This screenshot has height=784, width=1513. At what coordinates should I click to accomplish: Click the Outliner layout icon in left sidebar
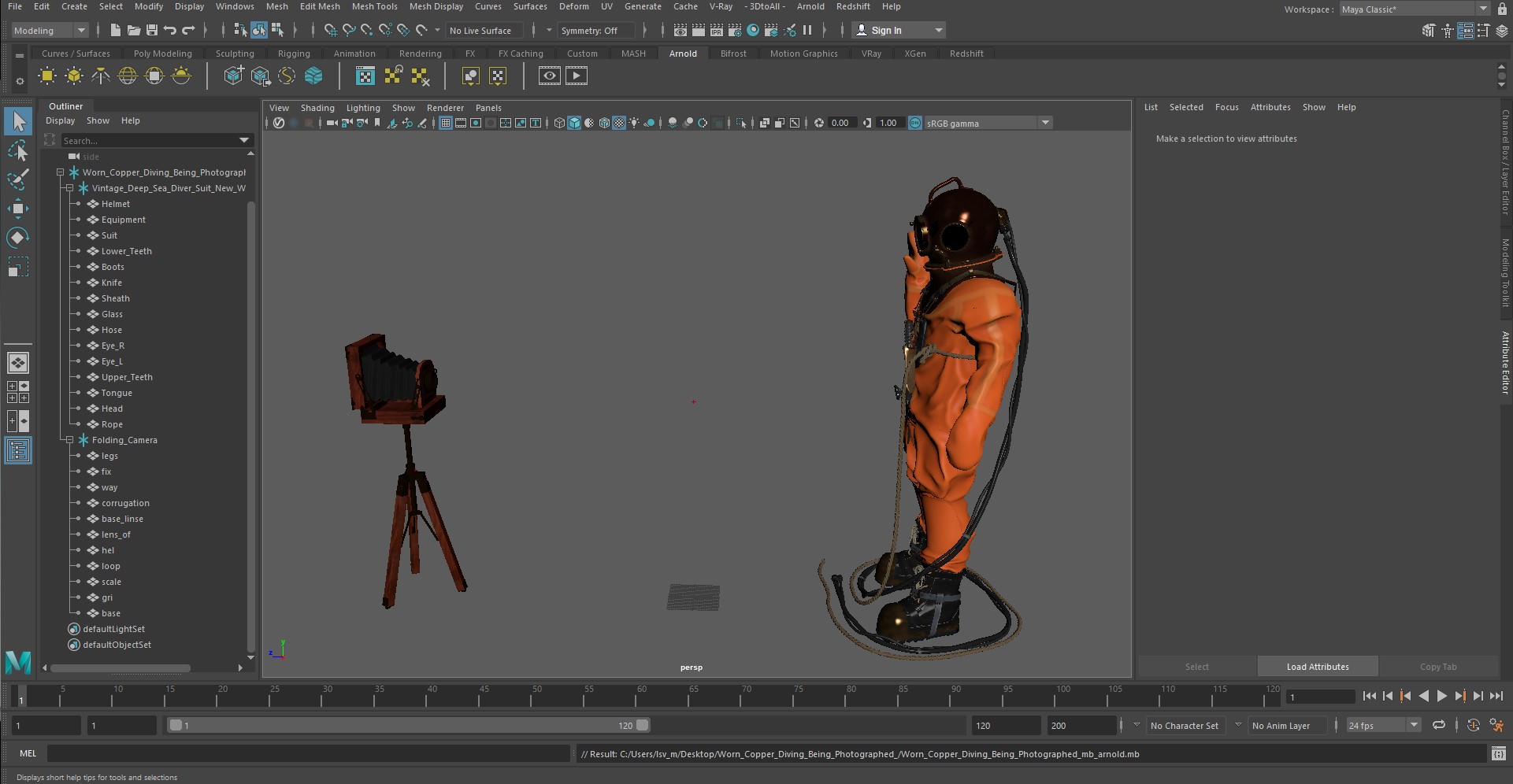[18, 451]
